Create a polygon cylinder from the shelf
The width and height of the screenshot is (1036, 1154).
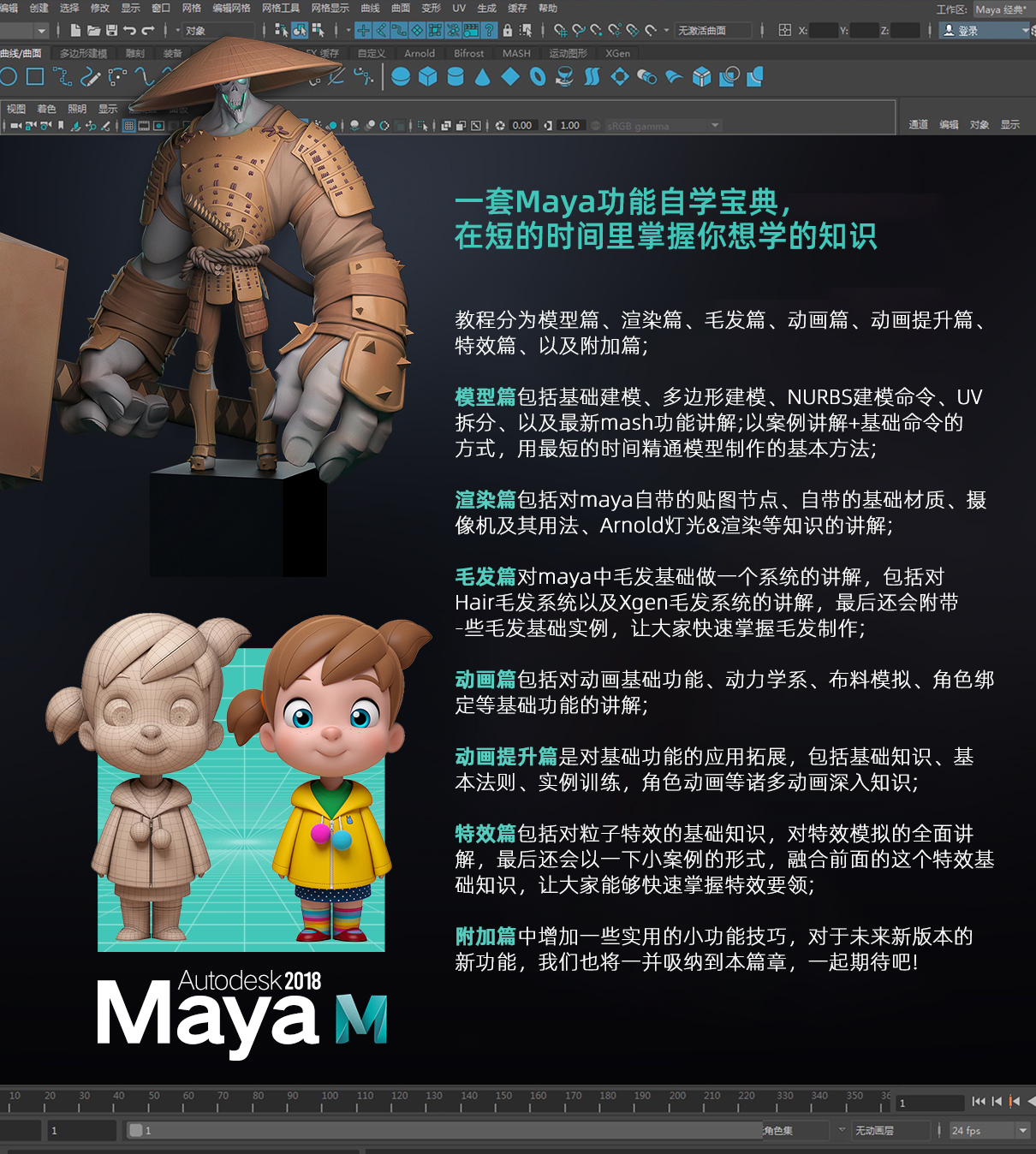455,77
